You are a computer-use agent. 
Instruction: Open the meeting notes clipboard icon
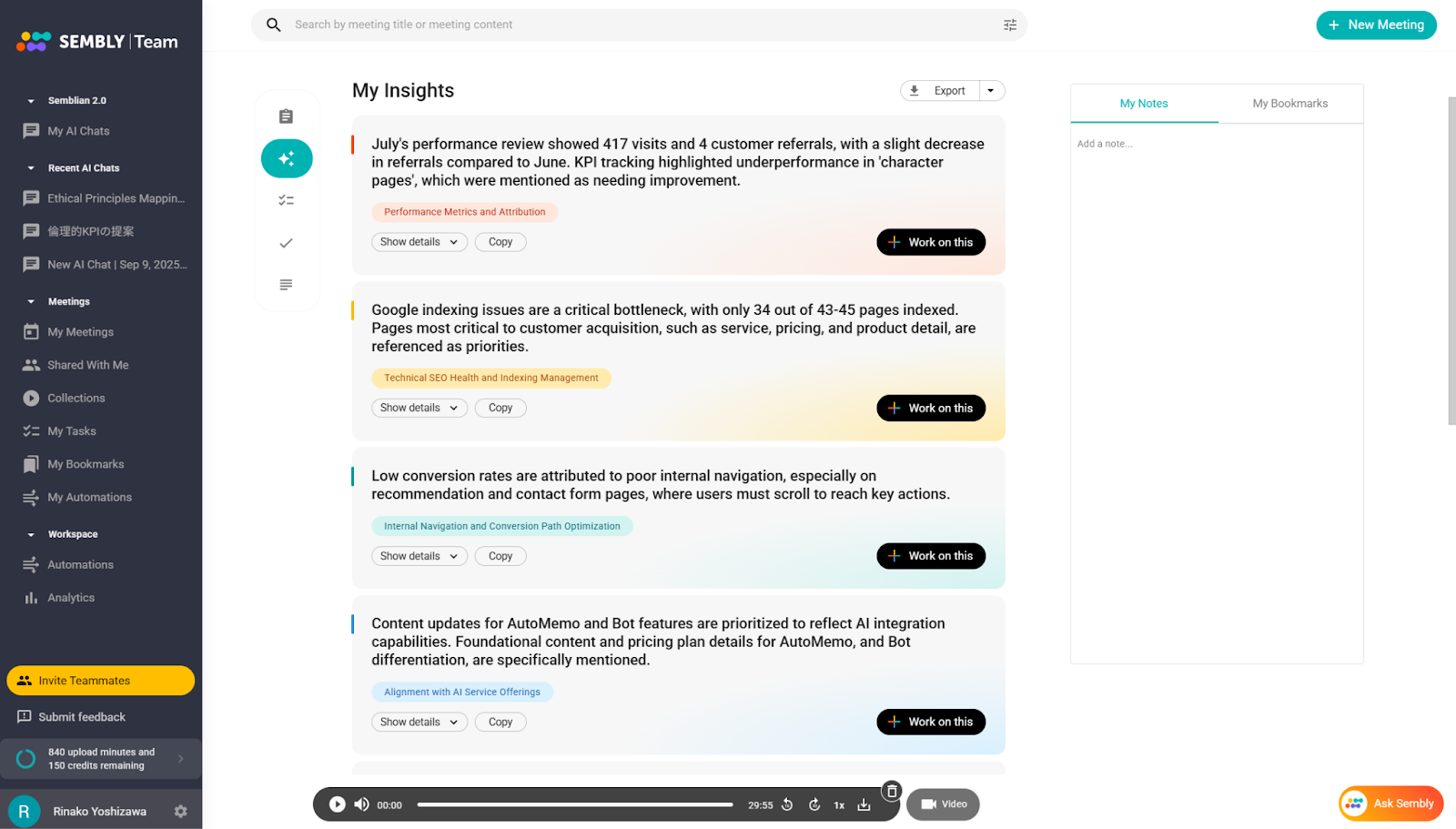(286, 116)
